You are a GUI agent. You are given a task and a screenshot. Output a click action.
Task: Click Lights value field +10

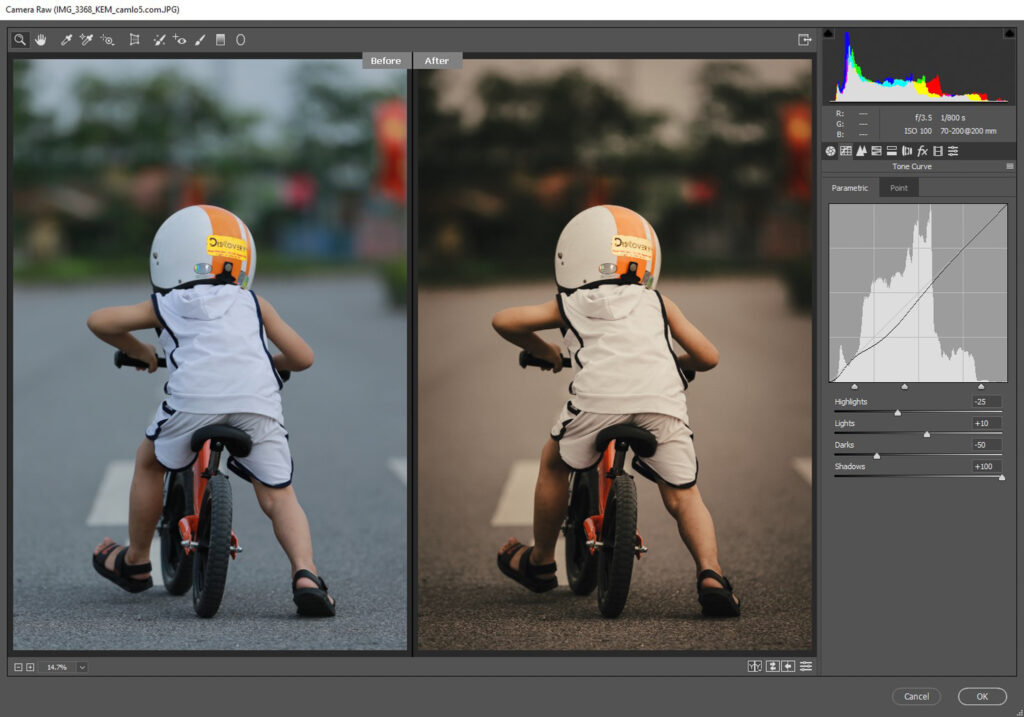(986, 423)
